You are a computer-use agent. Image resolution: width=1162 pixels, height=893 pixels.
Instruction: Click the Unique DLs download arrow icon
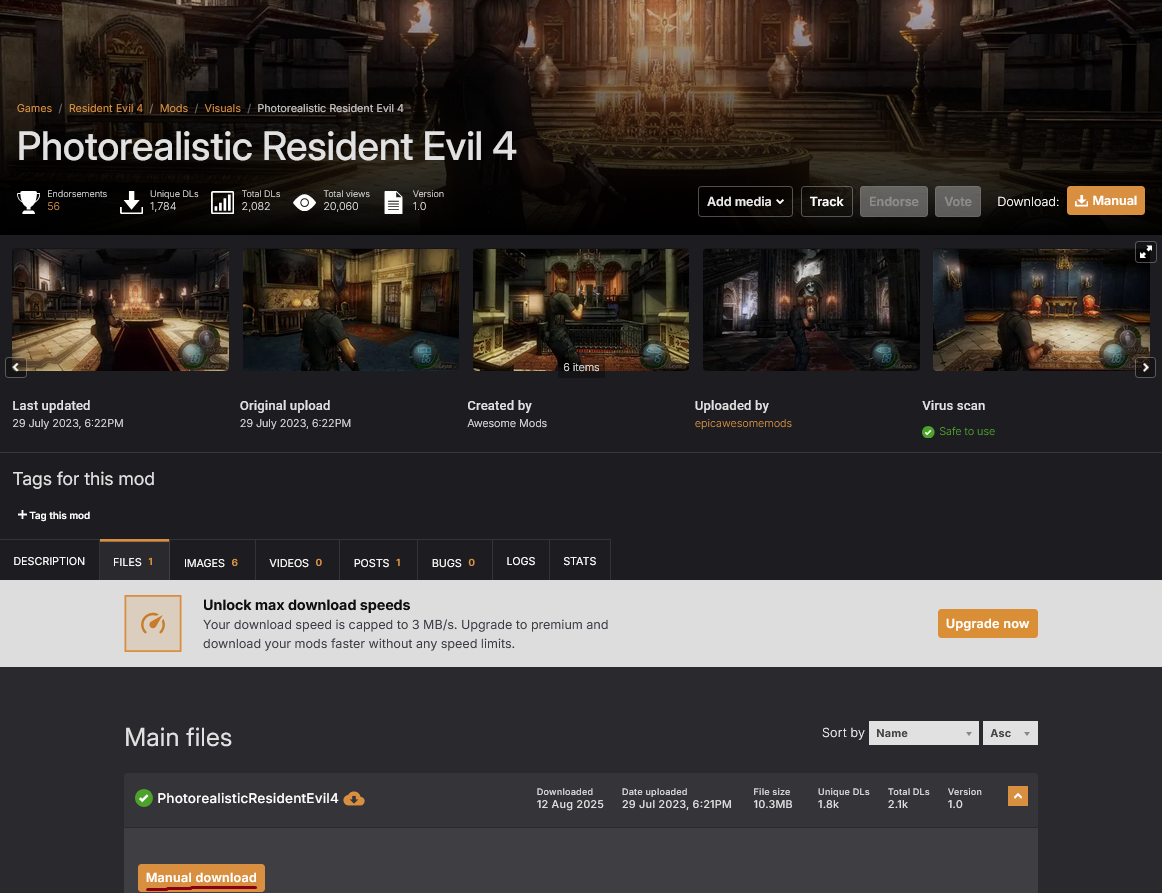131,202
